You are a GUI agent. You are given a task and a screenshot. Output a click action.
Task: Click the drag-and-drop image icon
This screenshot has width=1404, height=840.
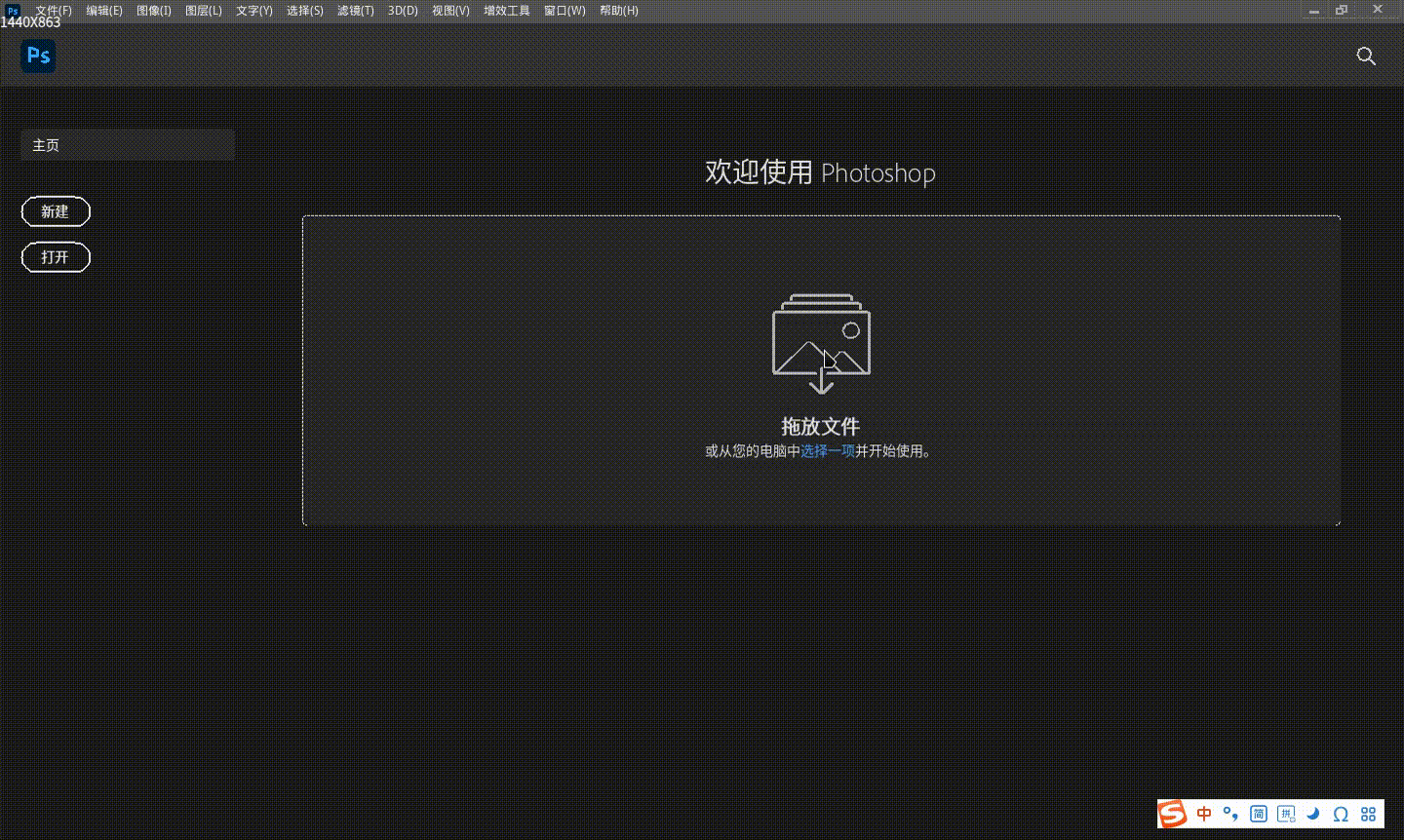click(x=821, y=344)
